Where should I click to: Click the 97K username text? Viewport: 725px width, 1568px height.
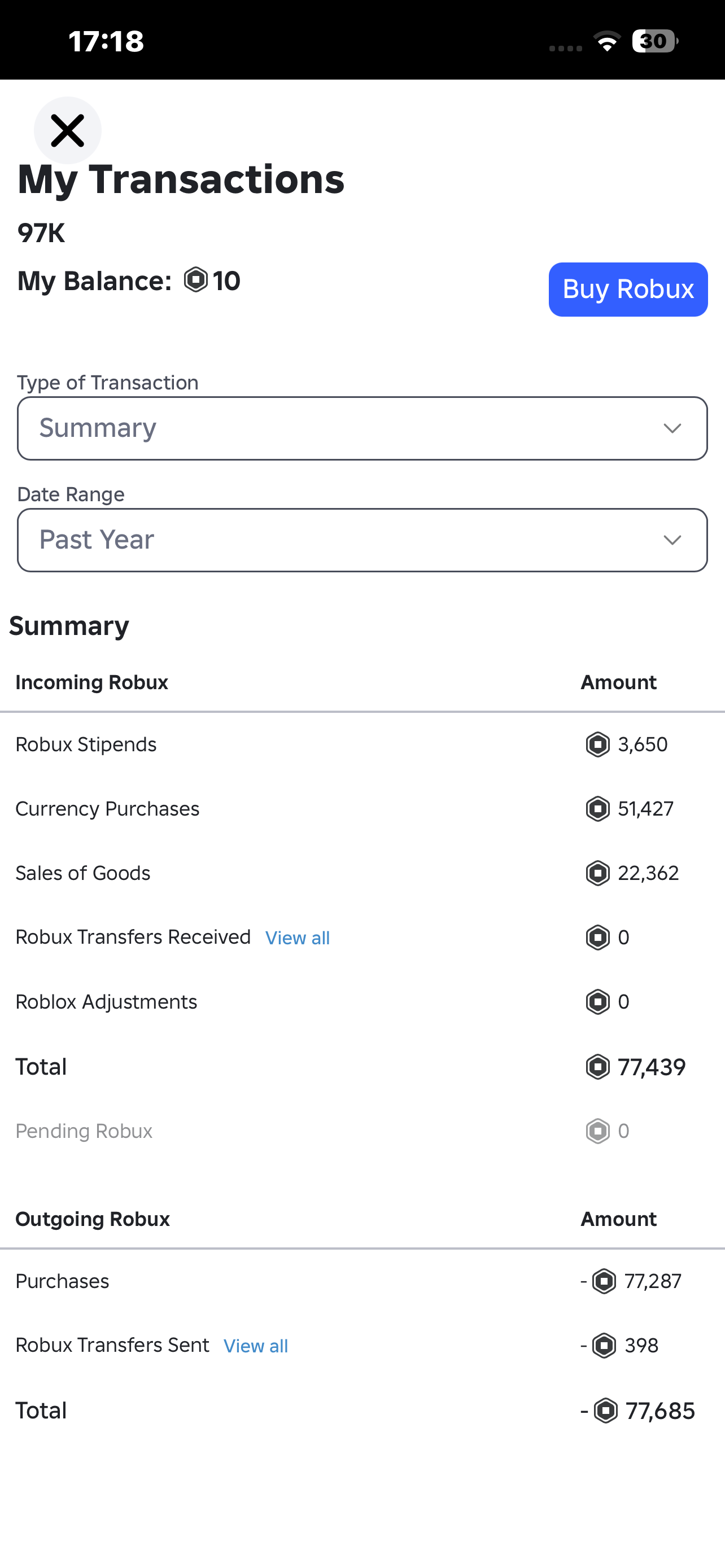41,233
